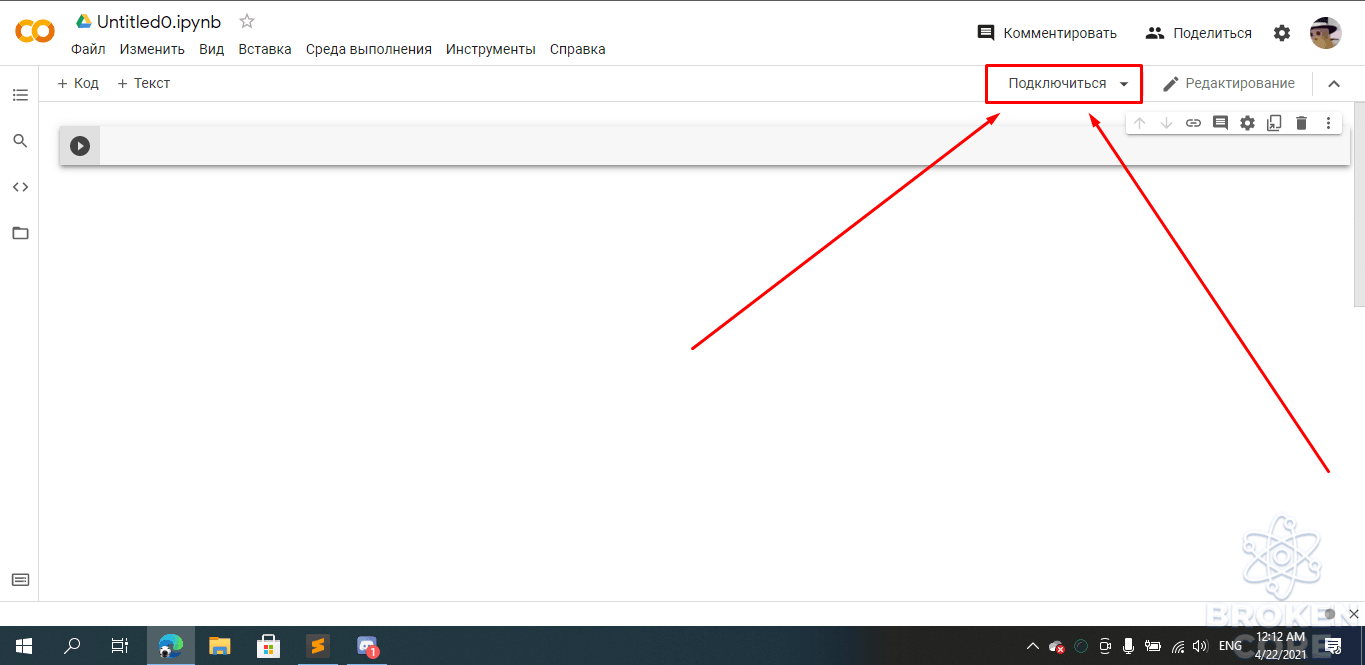Click the user account avatar
1365x665 pixels.
(x=1326, y=33)
